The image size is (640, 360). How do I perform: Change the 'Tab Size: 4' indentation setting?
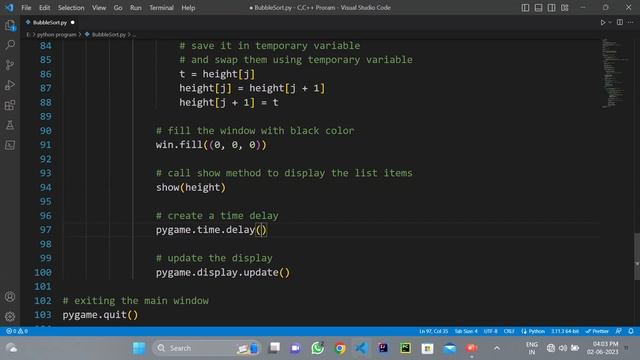[x=466, y=331]
